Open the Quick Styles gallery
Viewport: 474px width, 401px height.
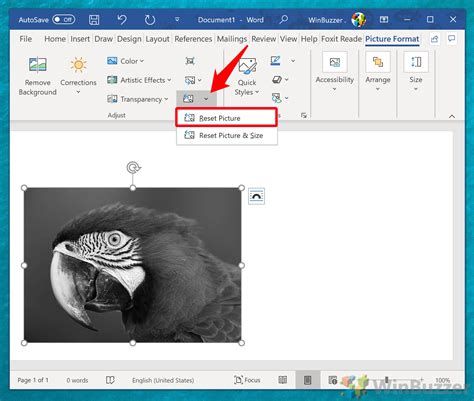click(x=247, y=77)
